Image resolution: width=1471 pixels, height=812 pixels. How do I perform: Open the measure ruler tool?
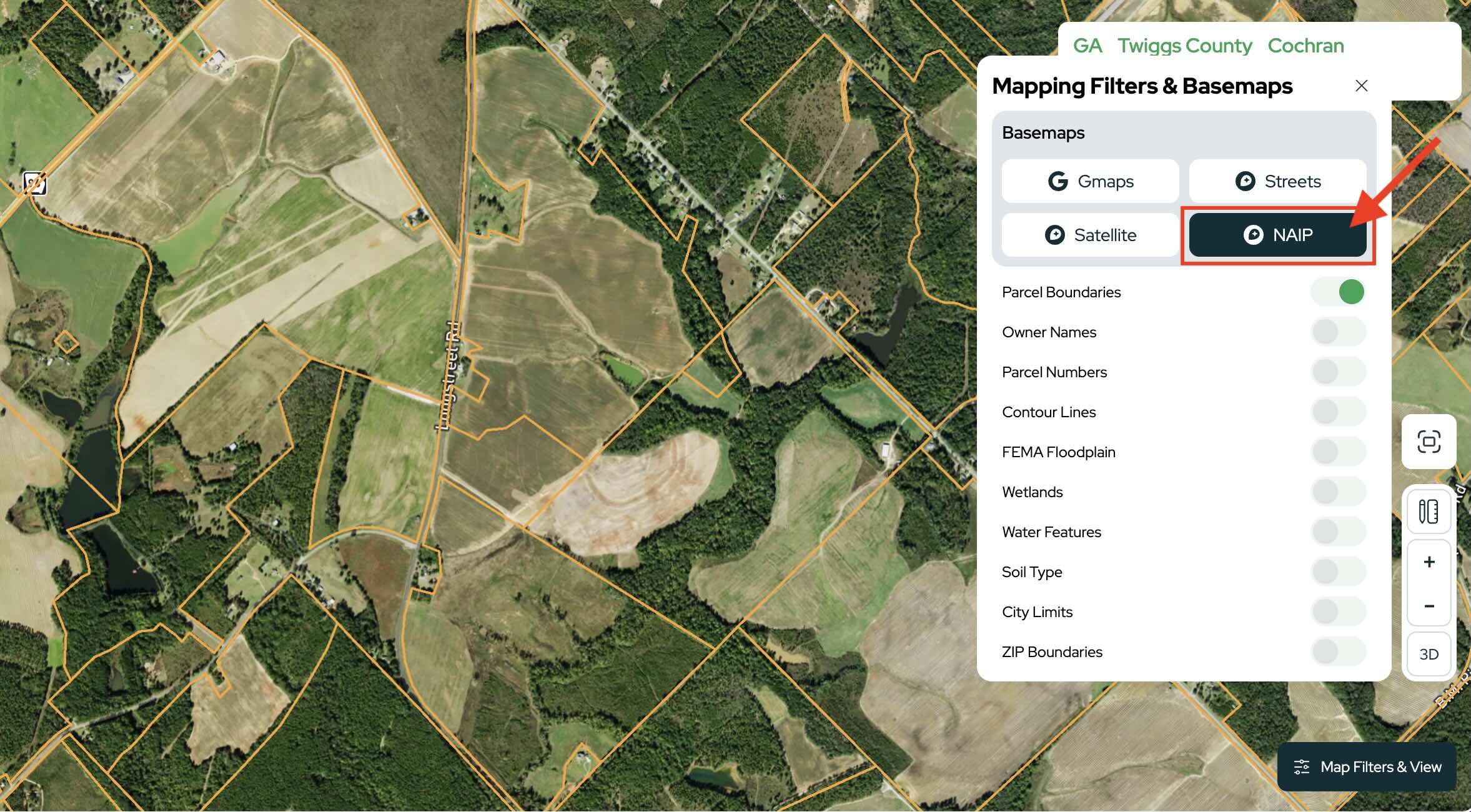click(1429, 512)
